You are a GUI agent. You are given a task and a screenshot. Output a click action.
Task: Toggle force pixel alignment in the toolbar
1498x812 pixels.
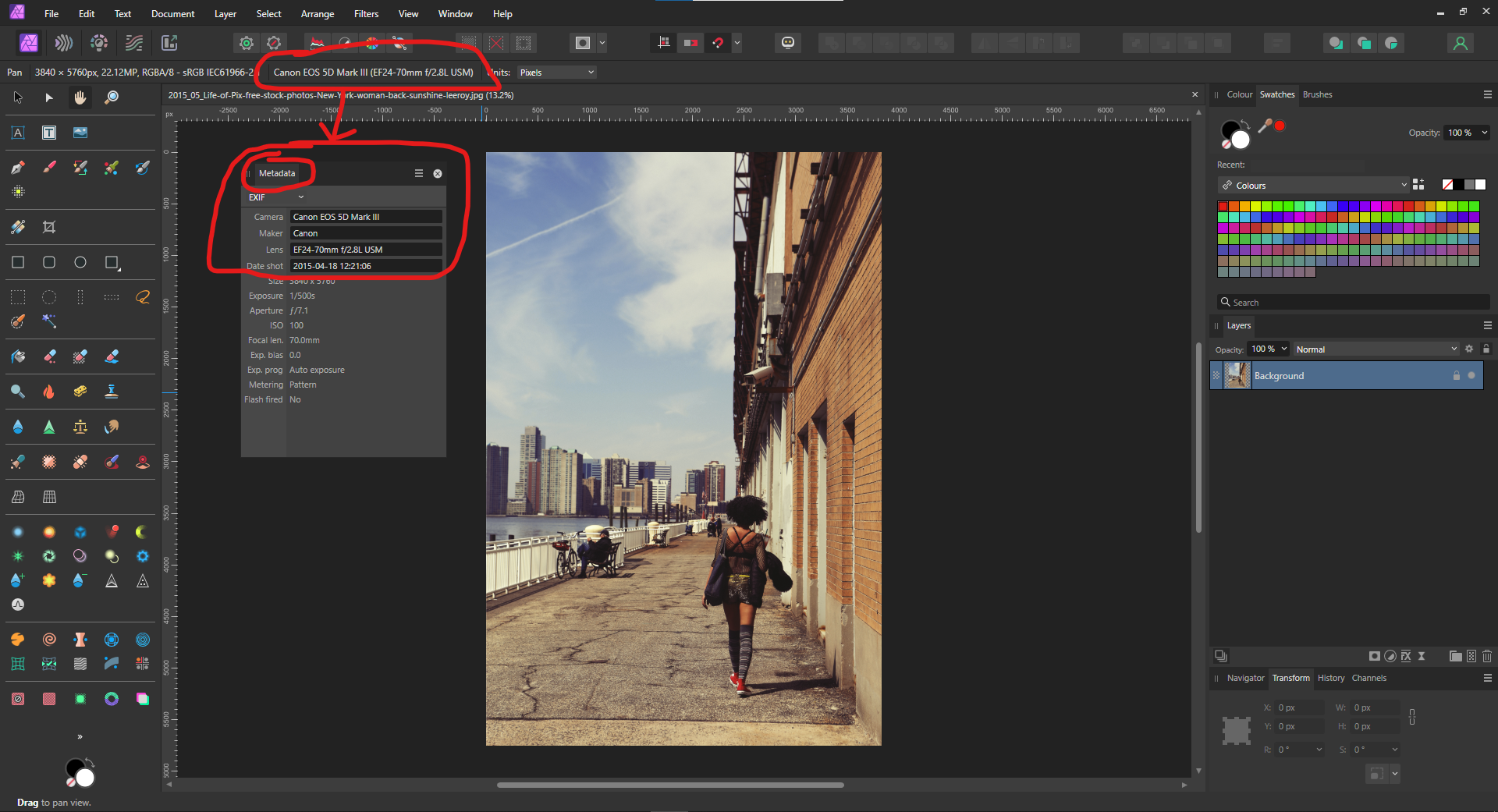pyautogui.click(x=663, y=43)
